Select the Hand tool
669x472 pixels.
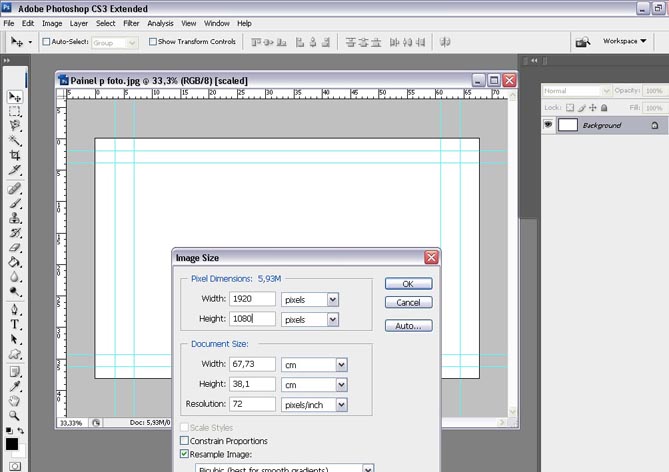click(x=15, y=399)
